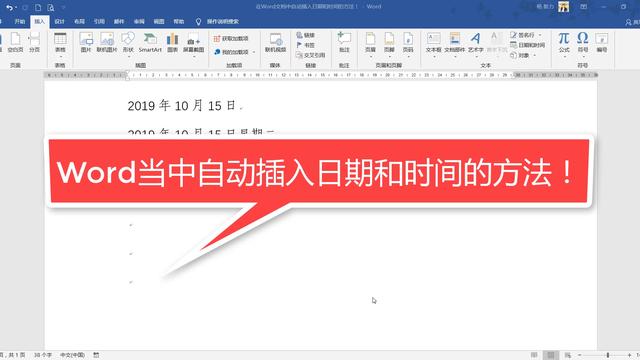This screenshot has height=360, width=640.
Task: Insert a chart (图表)
Action: coord(172,43)
